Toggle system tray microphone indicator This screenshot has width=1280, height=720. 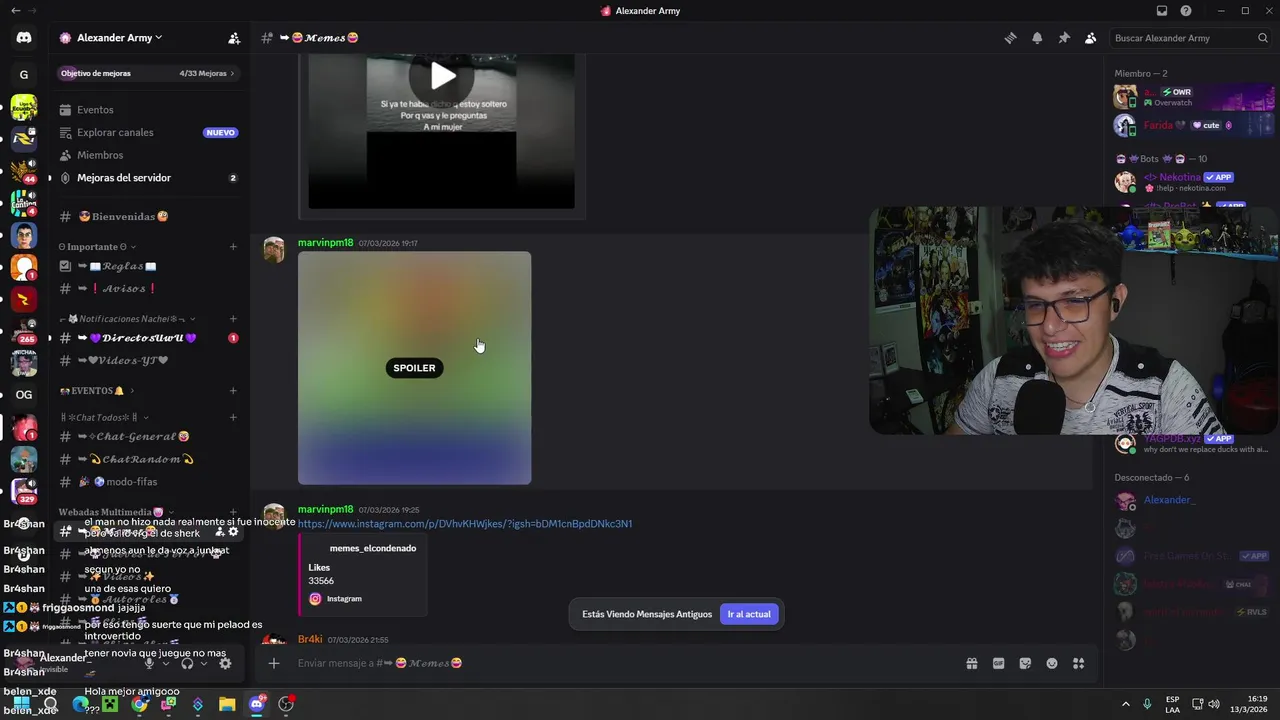point(1147,704)
